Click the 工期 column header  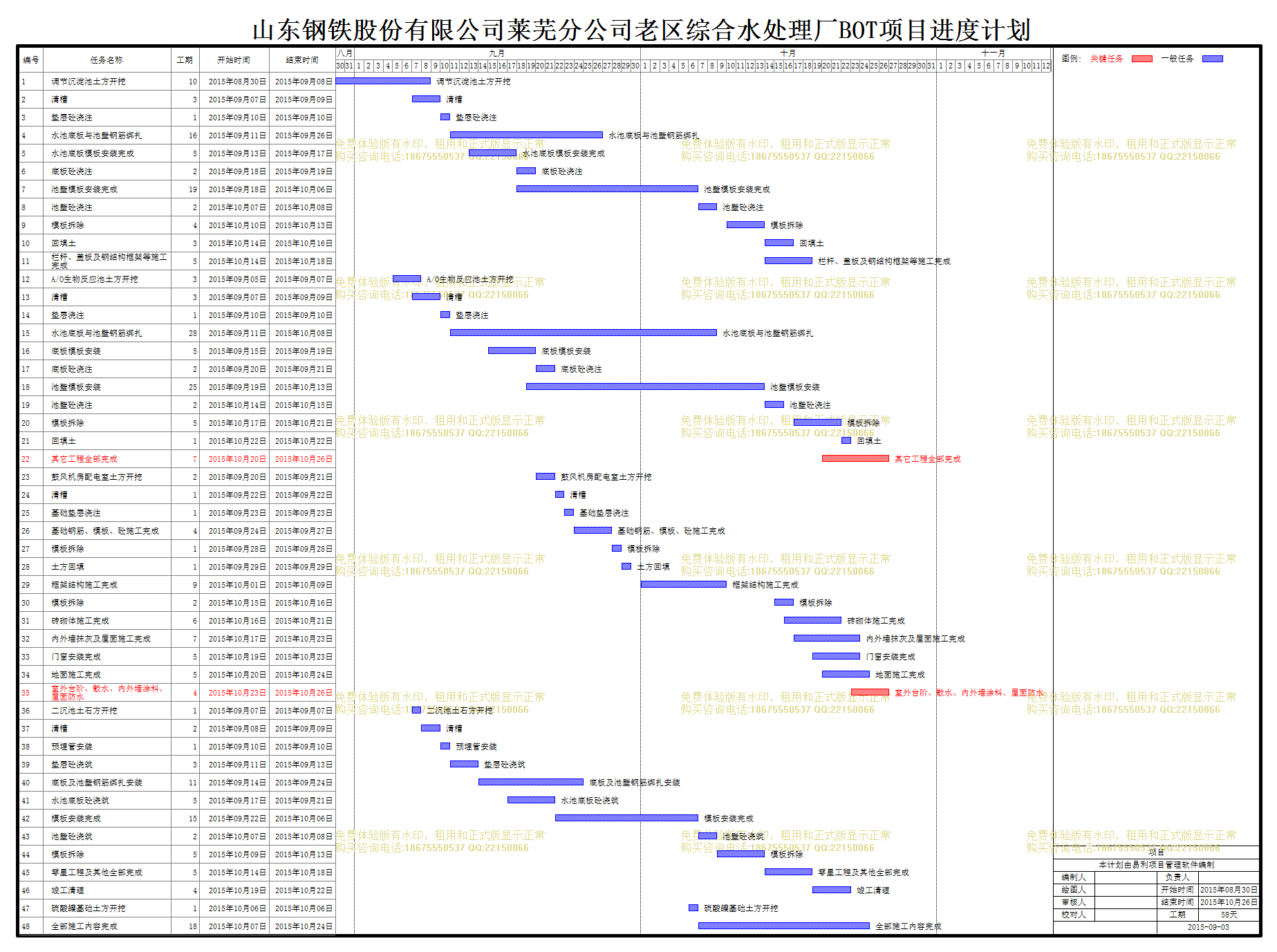185,60
